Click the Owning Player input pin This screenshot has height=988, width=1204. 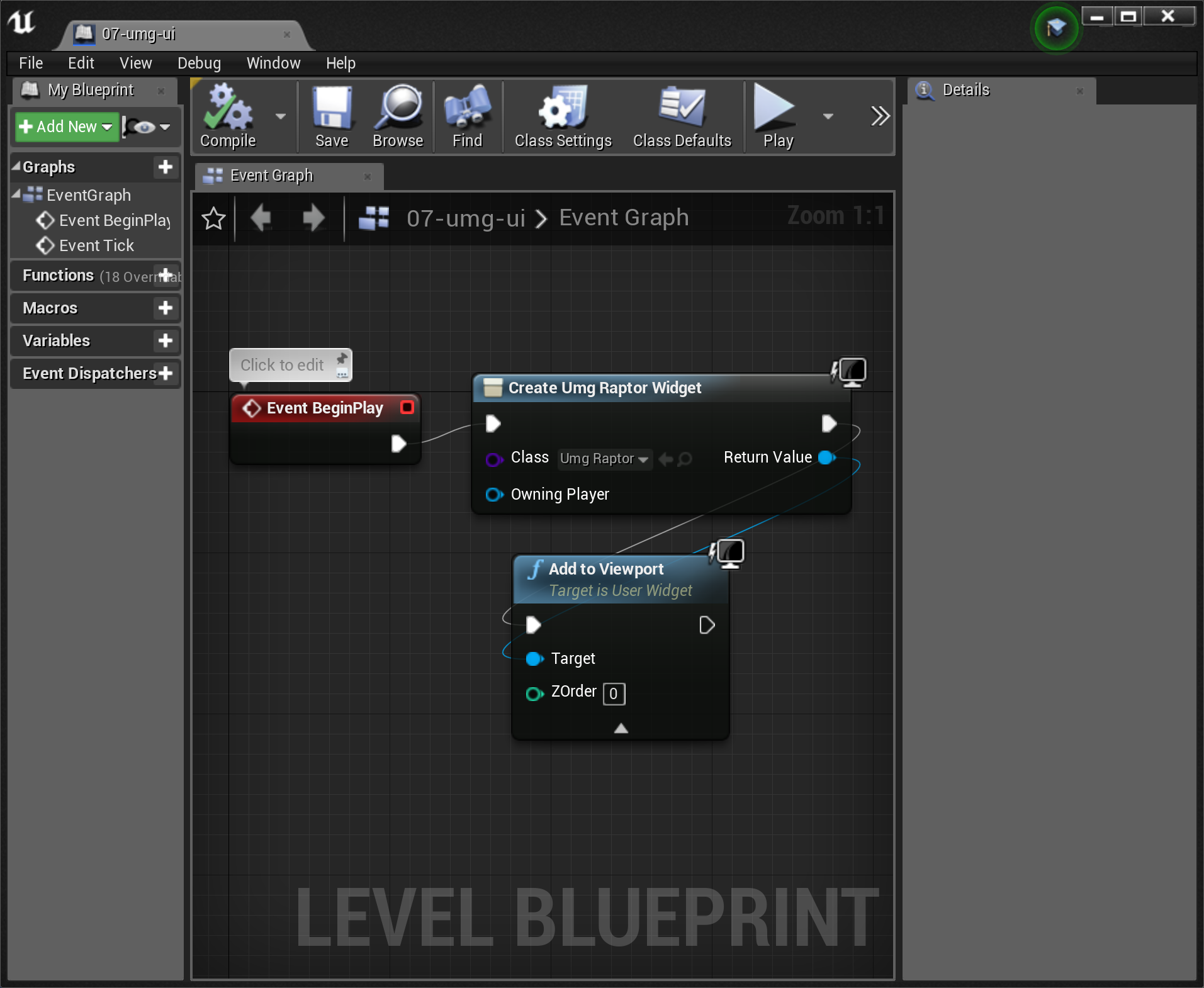[x=494, y=495]
